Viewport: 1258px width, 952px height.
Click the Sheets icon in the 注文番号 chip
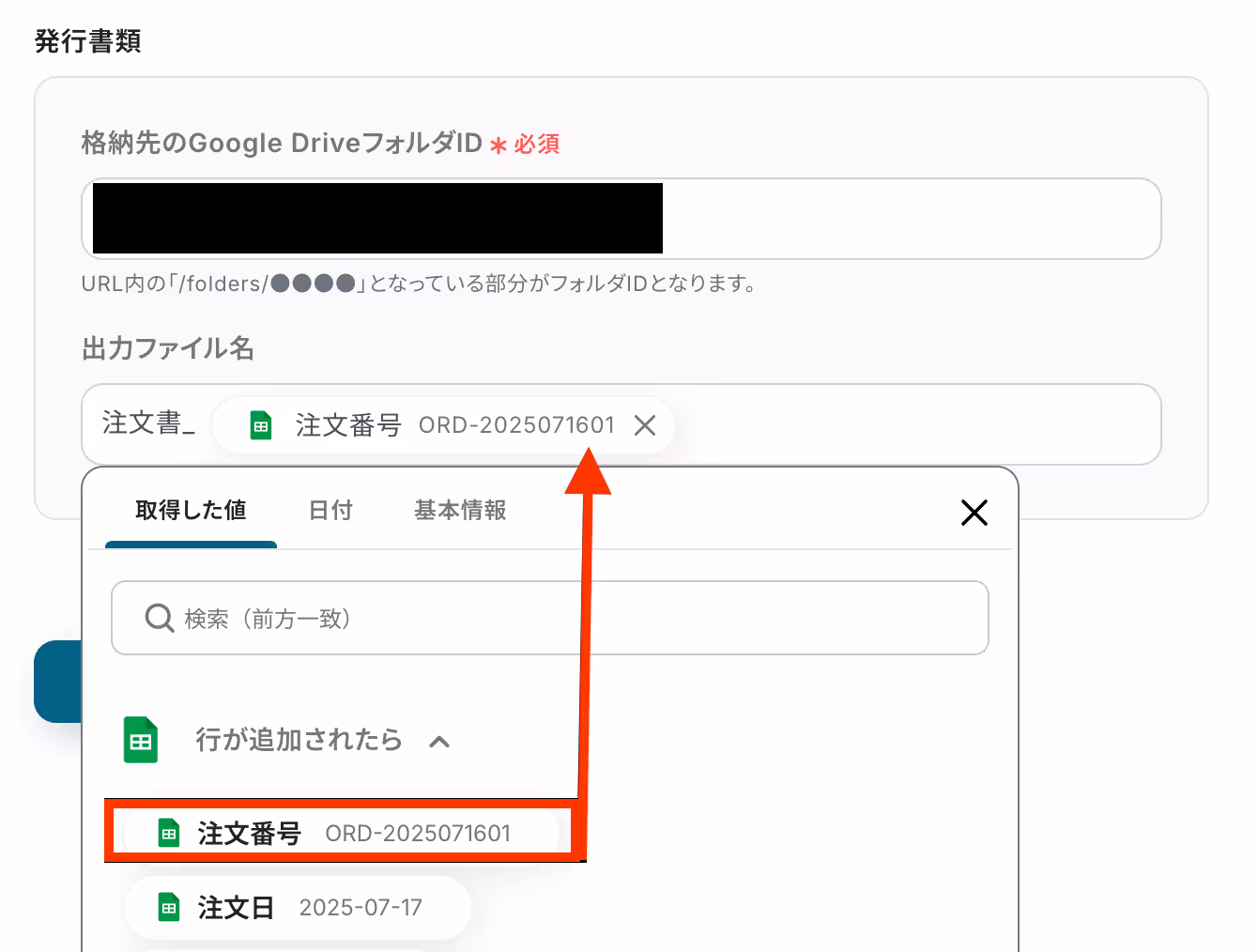[x=261, y=425]
